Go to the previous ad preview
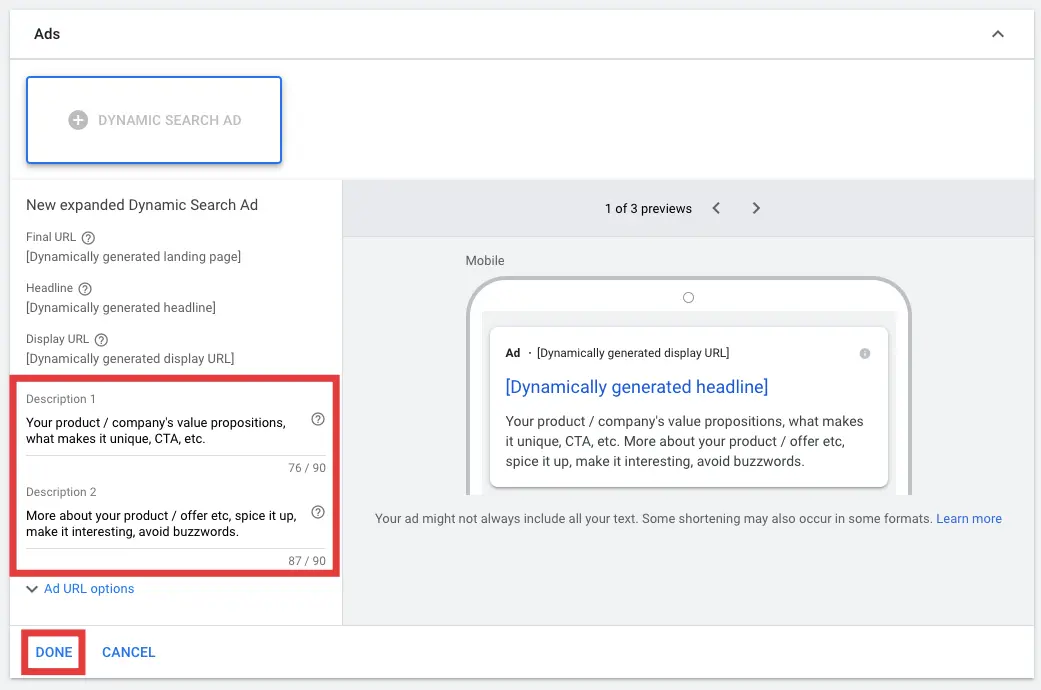1041x690 pixels. coord(717,208)
